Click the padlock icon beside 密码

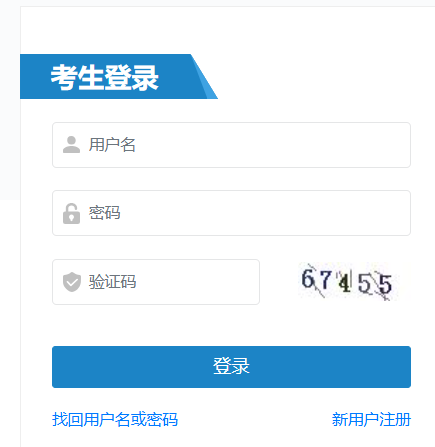[71, 213]
